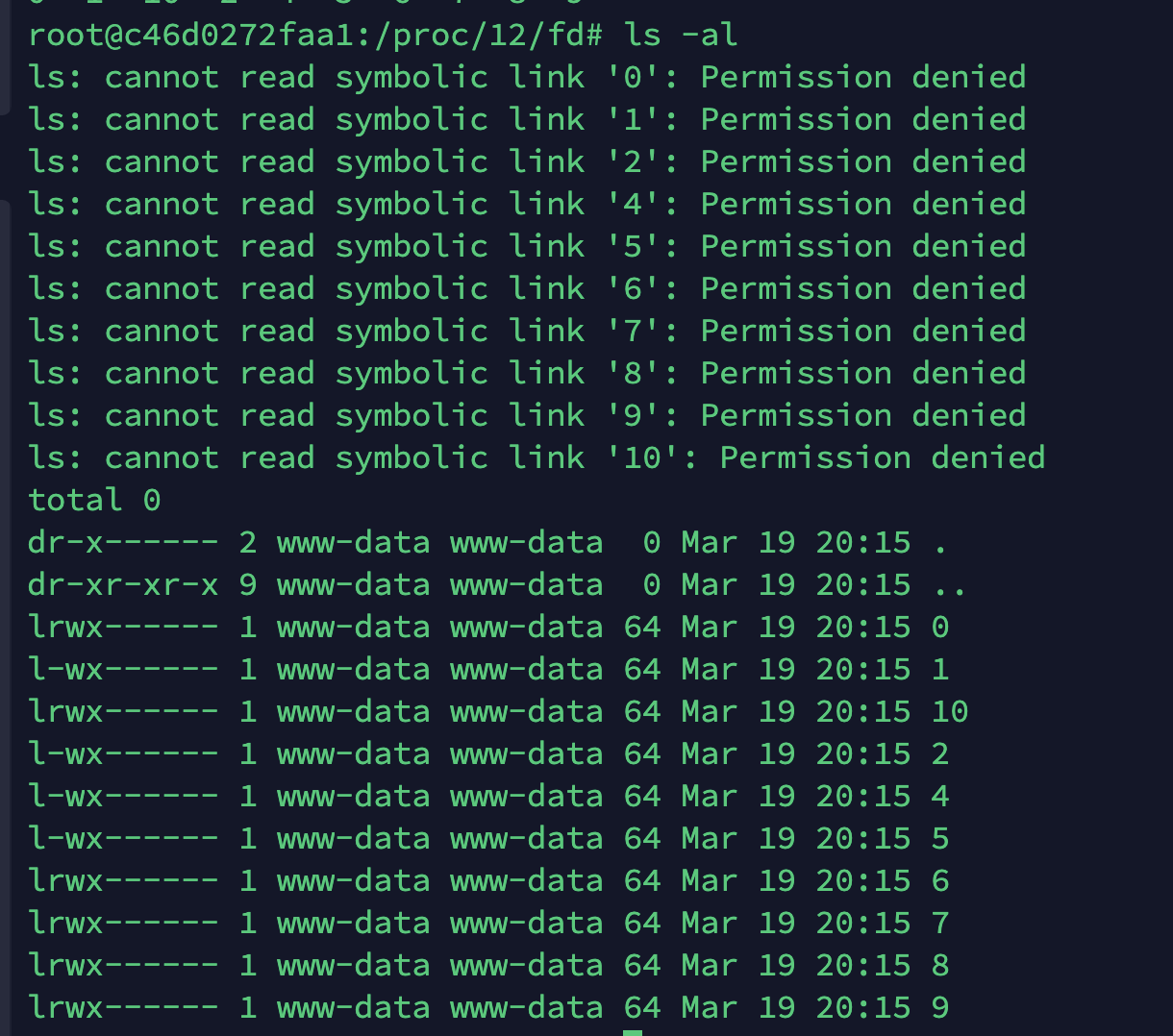Click the 'dr-x------' permissions string
This screenshot has width=1173, height=1036.
pos(123,543)
